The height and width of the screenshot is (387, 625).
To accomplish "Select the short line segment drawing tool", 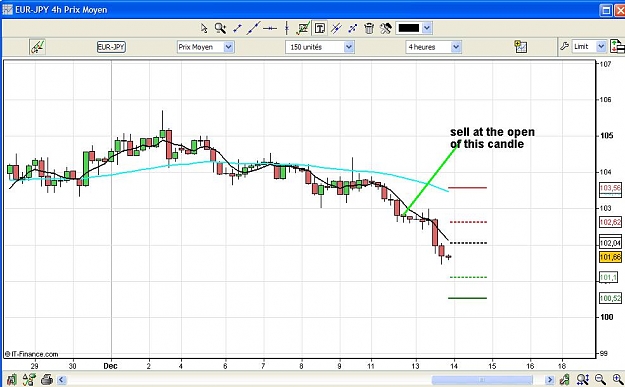I will coord(237,28).
